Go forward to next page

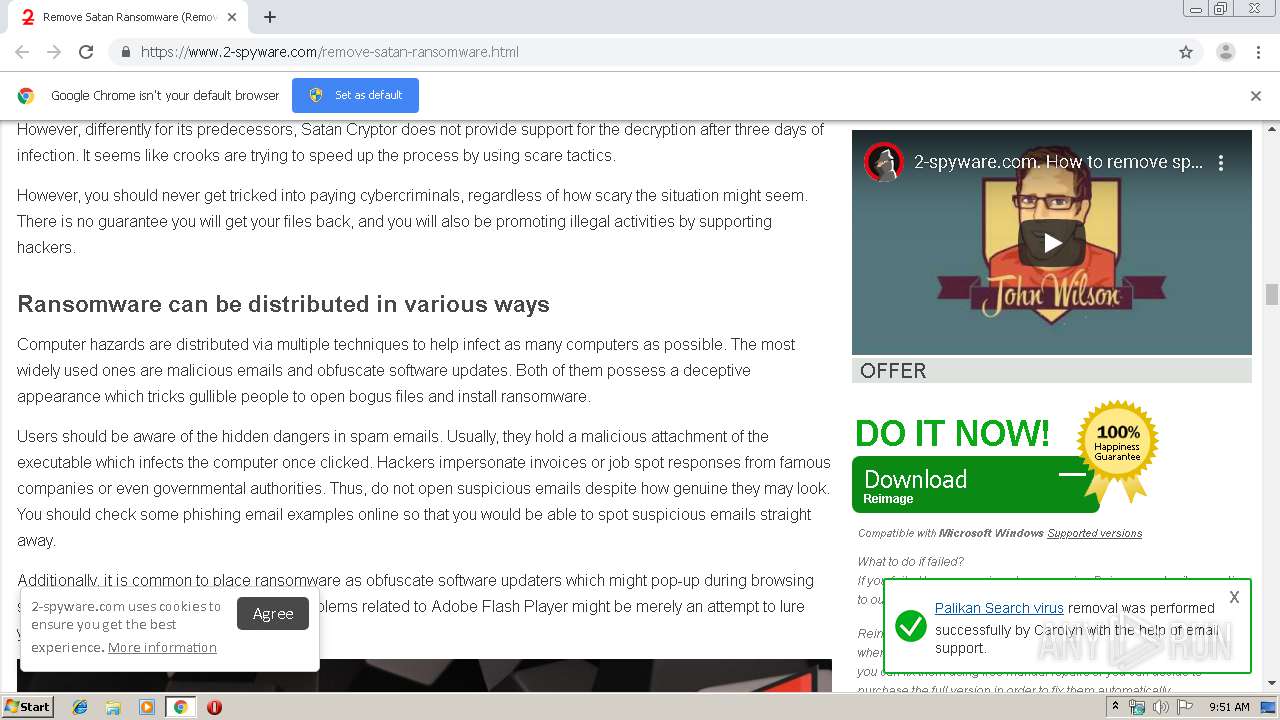click(54, 52)
